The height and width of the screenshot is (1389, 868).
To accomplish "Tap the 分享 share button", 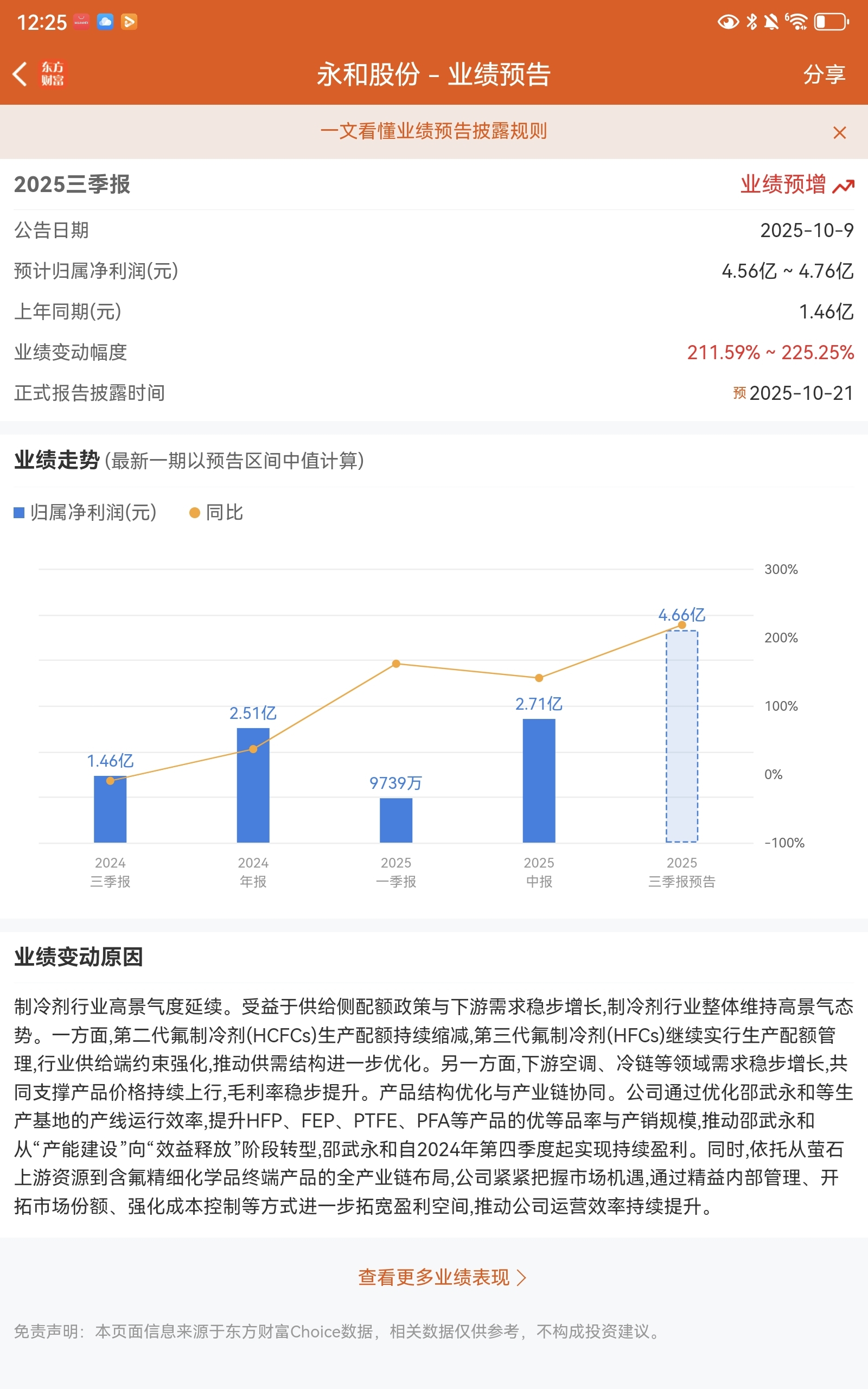I will point(824,74).
